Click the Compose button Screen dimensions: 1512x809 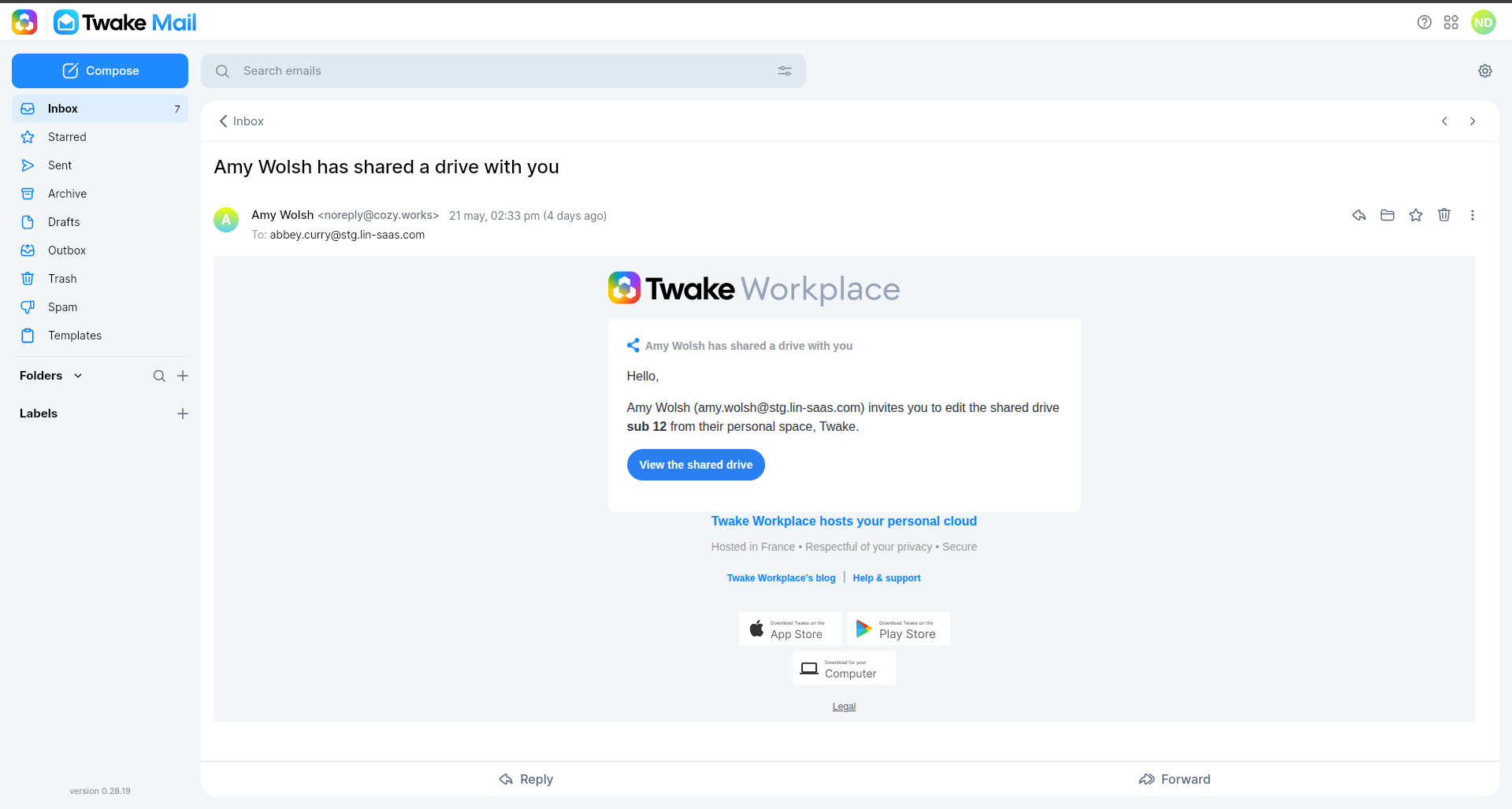[100, 71]
